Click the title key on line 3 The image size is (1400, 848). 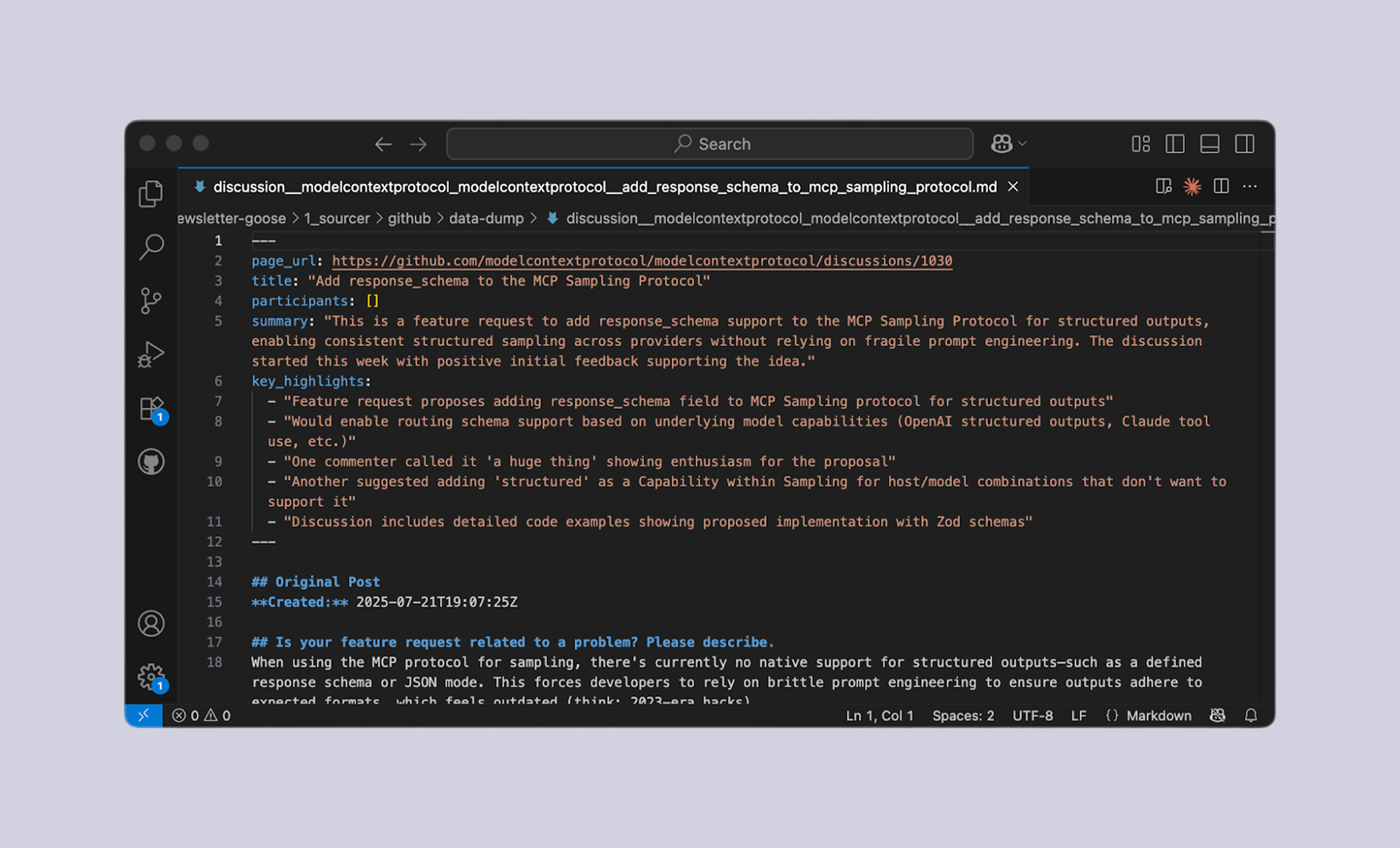[272, 281]
